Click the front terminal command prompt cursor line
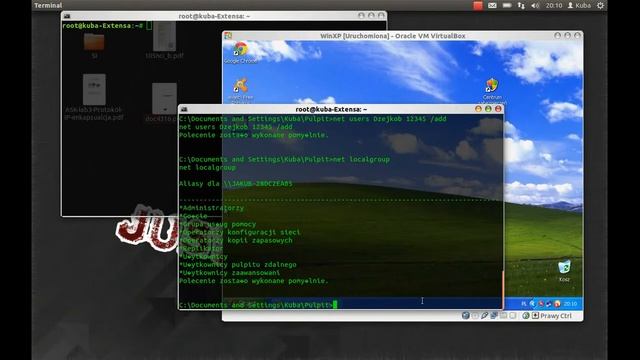The width and height of the screenshot is (640, 360). coord(258,305)
